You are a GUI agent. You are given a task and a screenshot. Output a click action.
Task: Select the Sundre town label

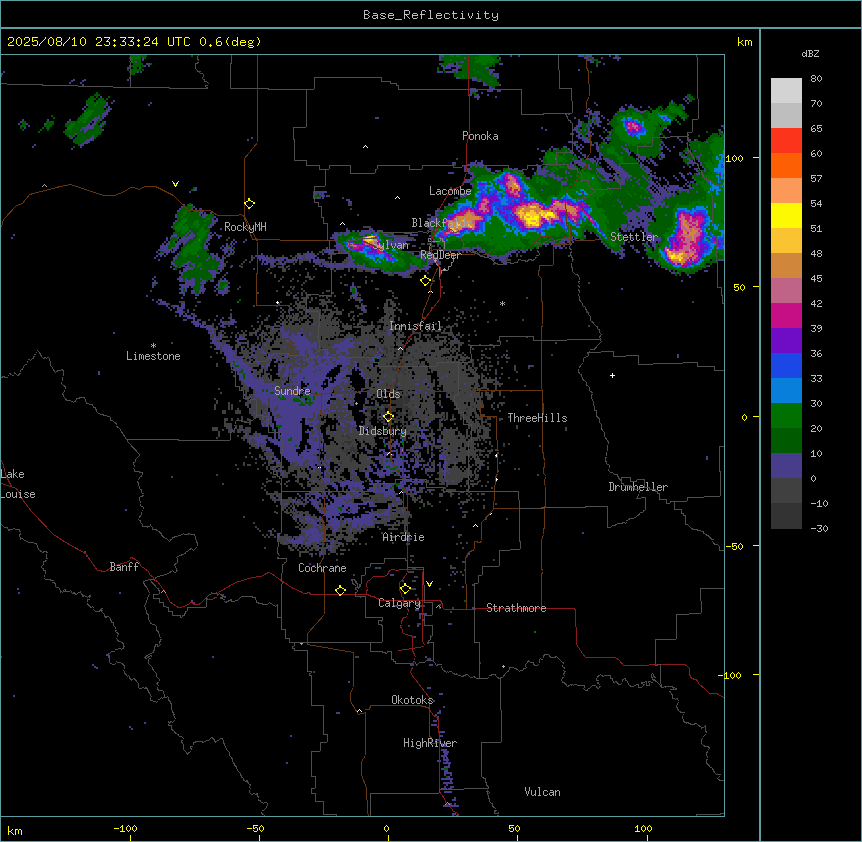tap(292, 391)
